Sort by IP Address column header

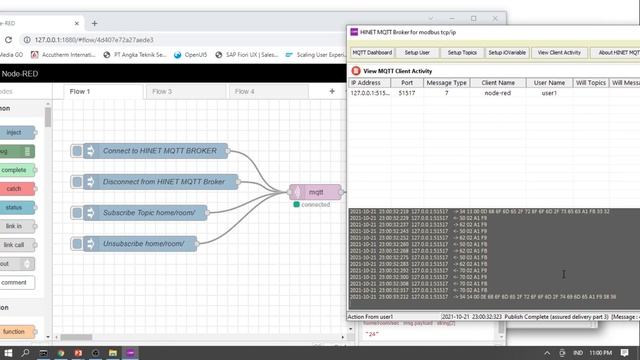pyautogui.click(x=369, y=83)
